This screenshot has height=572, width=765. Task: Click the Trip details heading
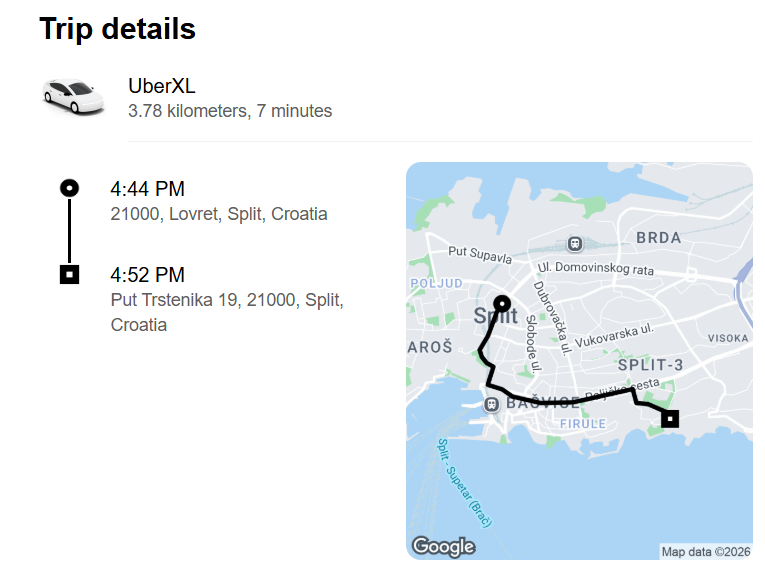coord(117,30)
